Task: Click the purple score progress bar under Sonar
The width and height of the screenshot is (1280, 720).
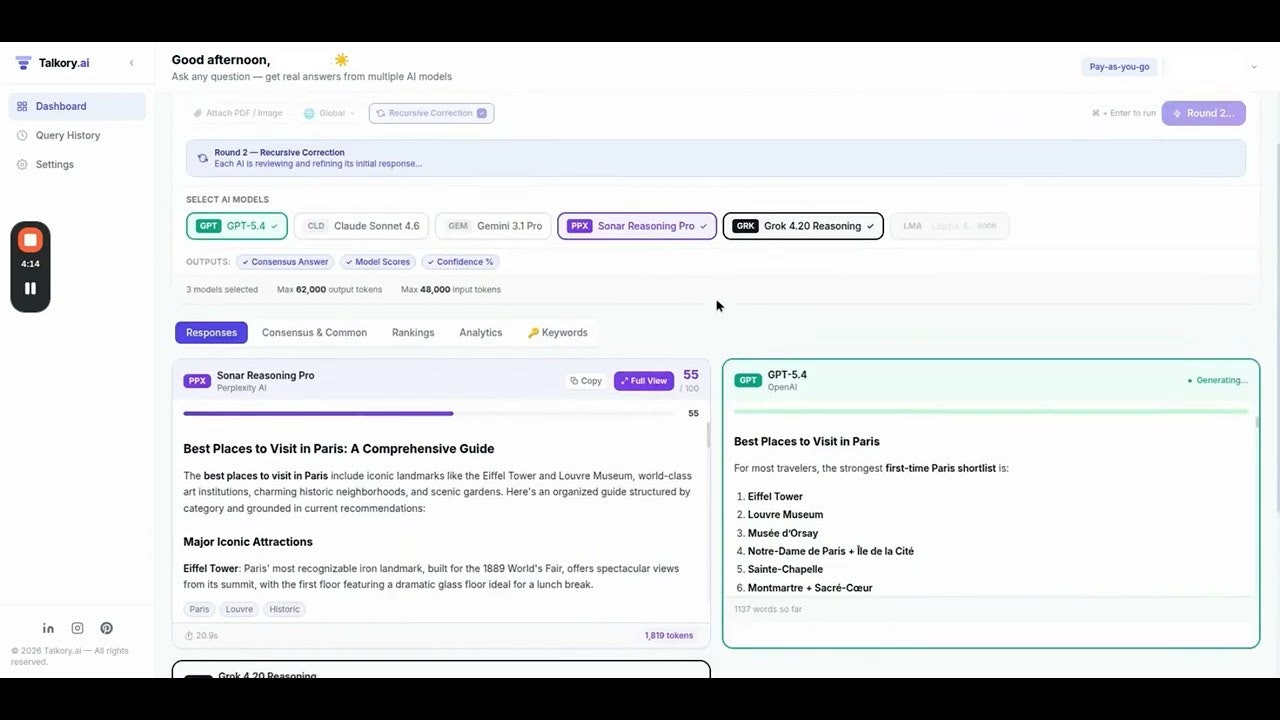Action: [x=318, y=413]
